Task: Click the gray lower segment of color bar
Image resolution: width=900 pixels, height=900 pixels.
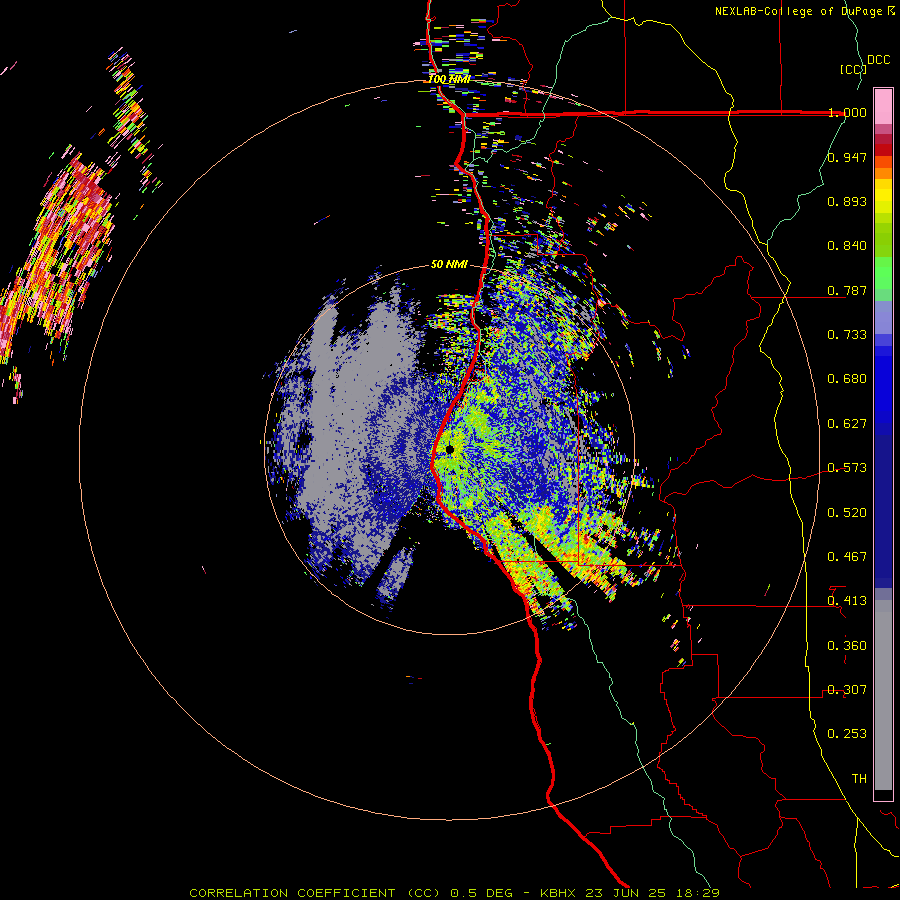Action: 883,695
